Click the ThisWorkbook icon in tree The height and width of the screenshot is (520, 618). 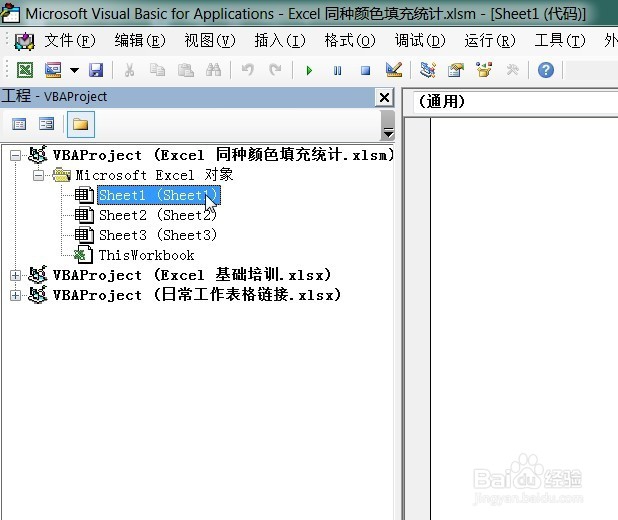pyautogui.click(x=84, y=255)
